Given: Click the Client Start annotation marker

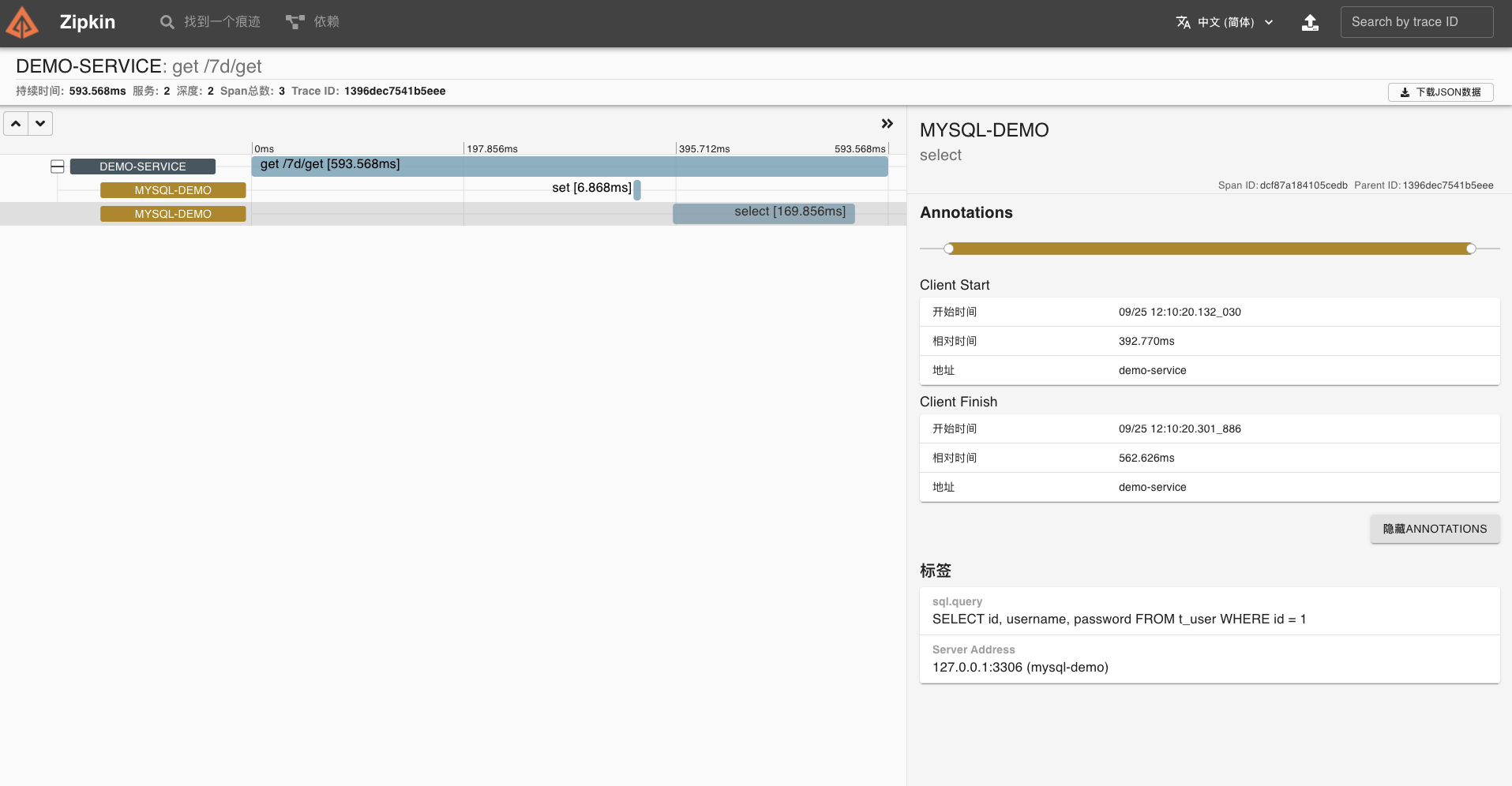Looking at the screenshot, I should 949,249.
